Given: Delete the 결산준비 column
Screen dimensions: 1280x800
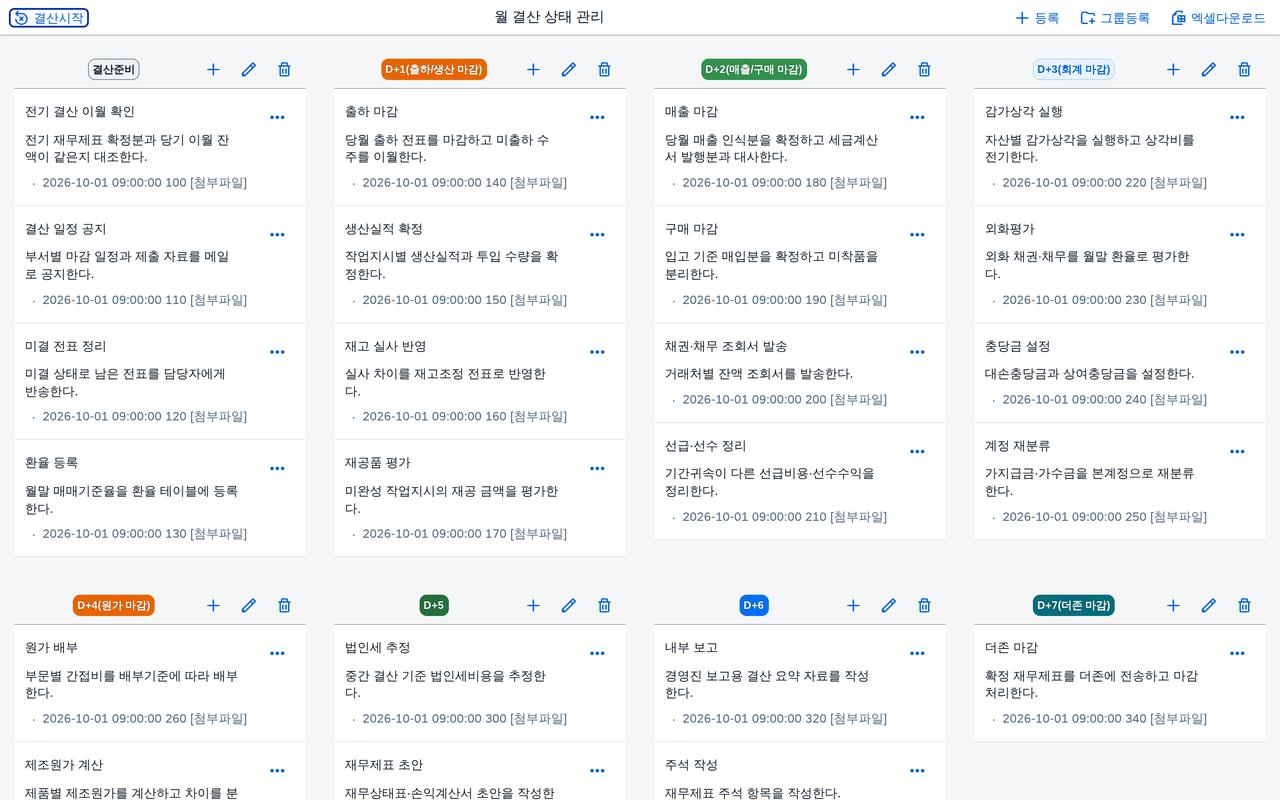Looking at the screenshot, I should click(284, 69).
